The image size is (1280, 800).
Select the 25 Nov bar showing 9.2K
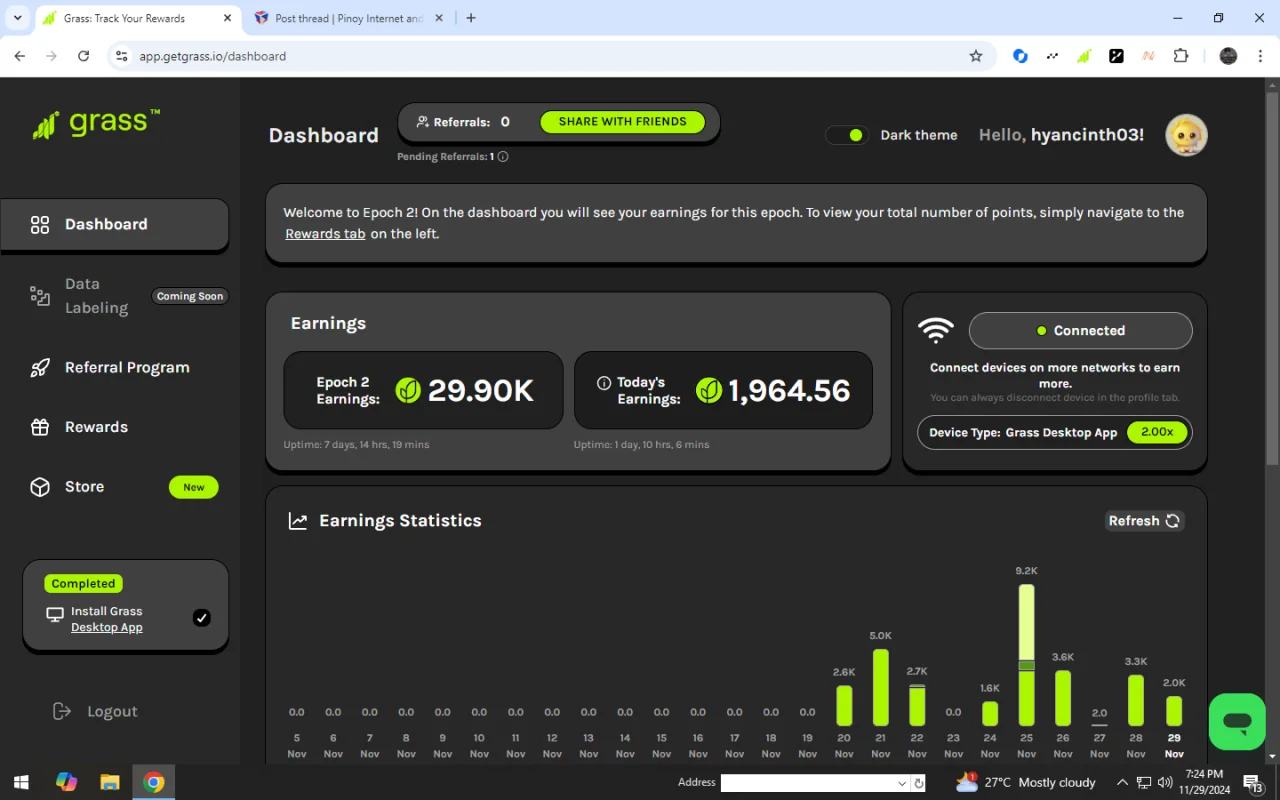coord(1026,655)
